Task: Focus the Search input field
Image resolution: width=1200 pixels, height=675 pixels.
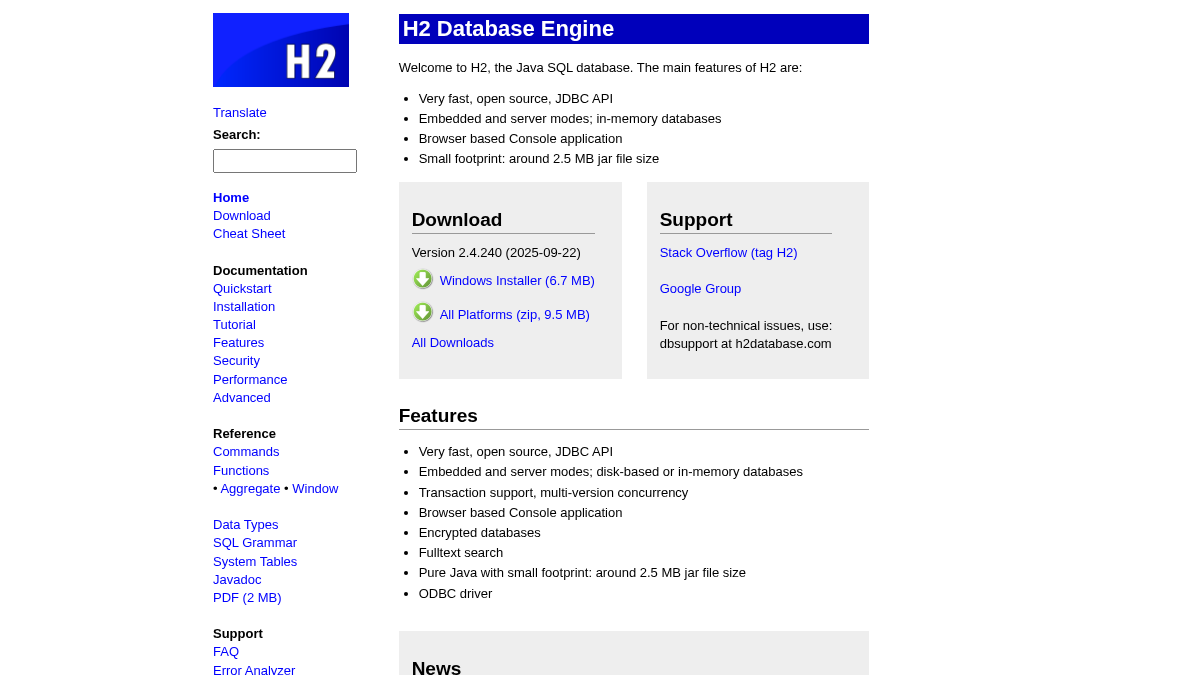Action: pos(285,161)
